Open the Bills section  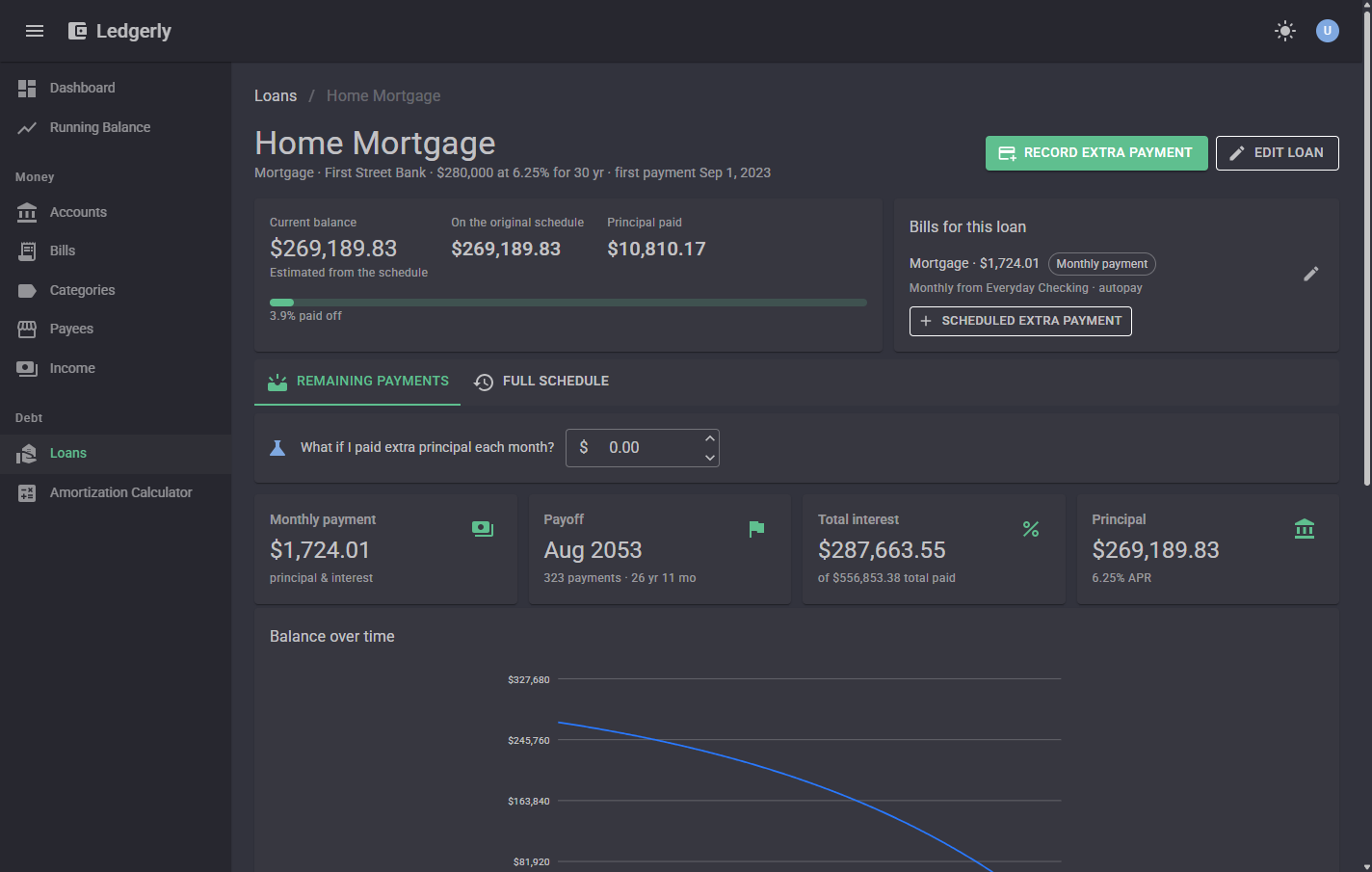coord(116,251)
